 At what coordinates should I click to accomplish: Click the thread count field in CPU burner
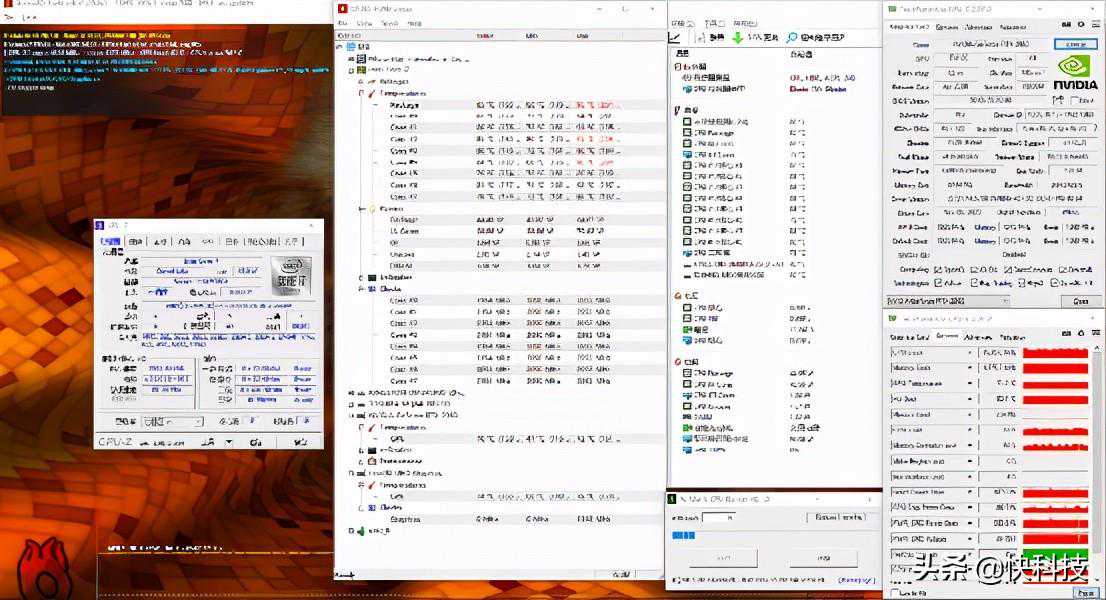[x=718, y=517]
